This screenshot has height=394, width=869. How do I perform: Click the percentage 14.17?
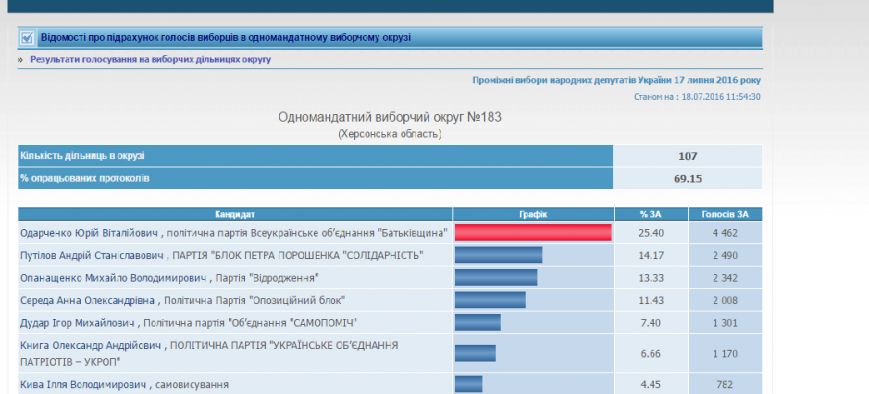651,255
